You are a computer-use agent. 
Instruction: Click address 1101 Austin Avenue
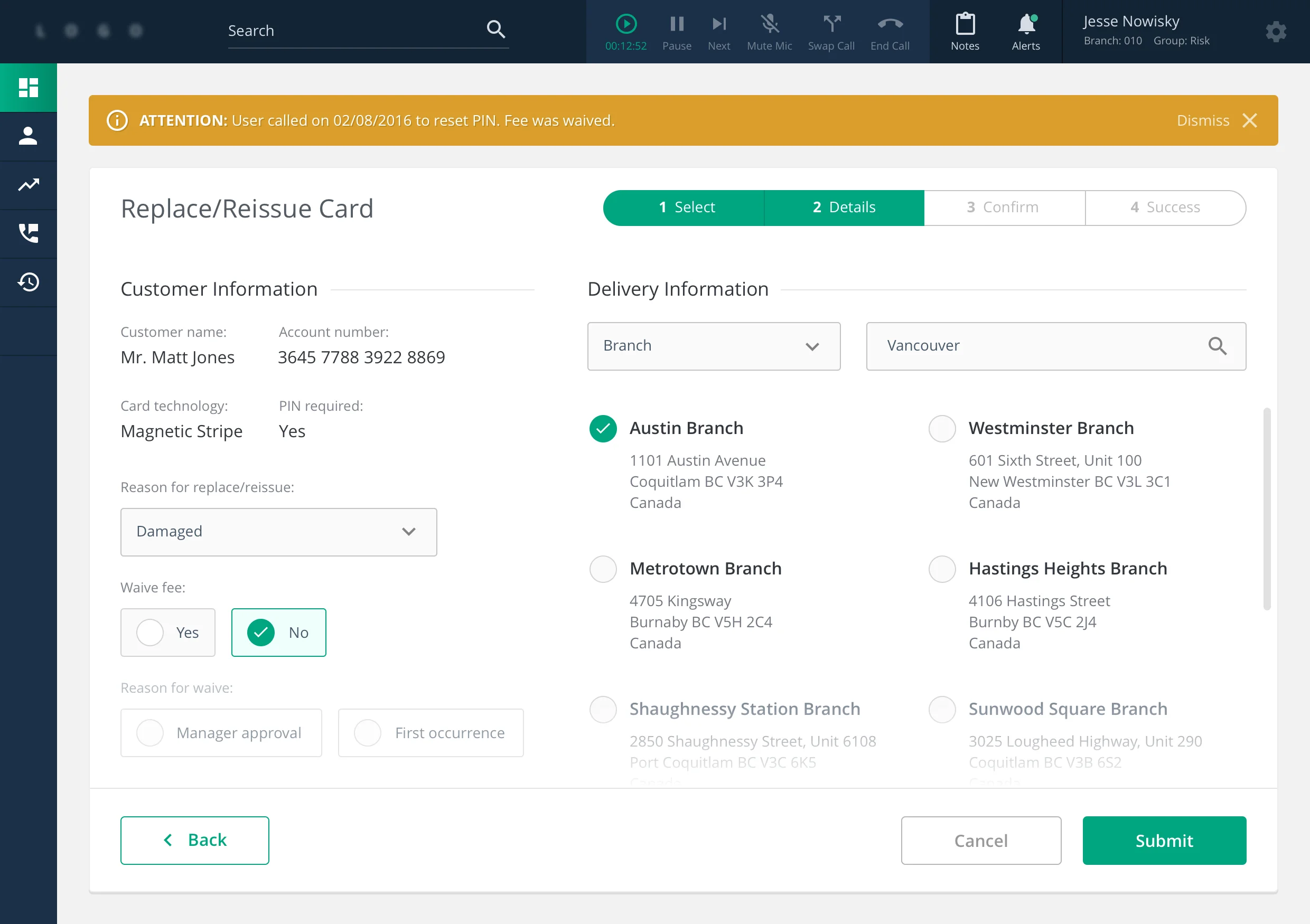(697, 460)
